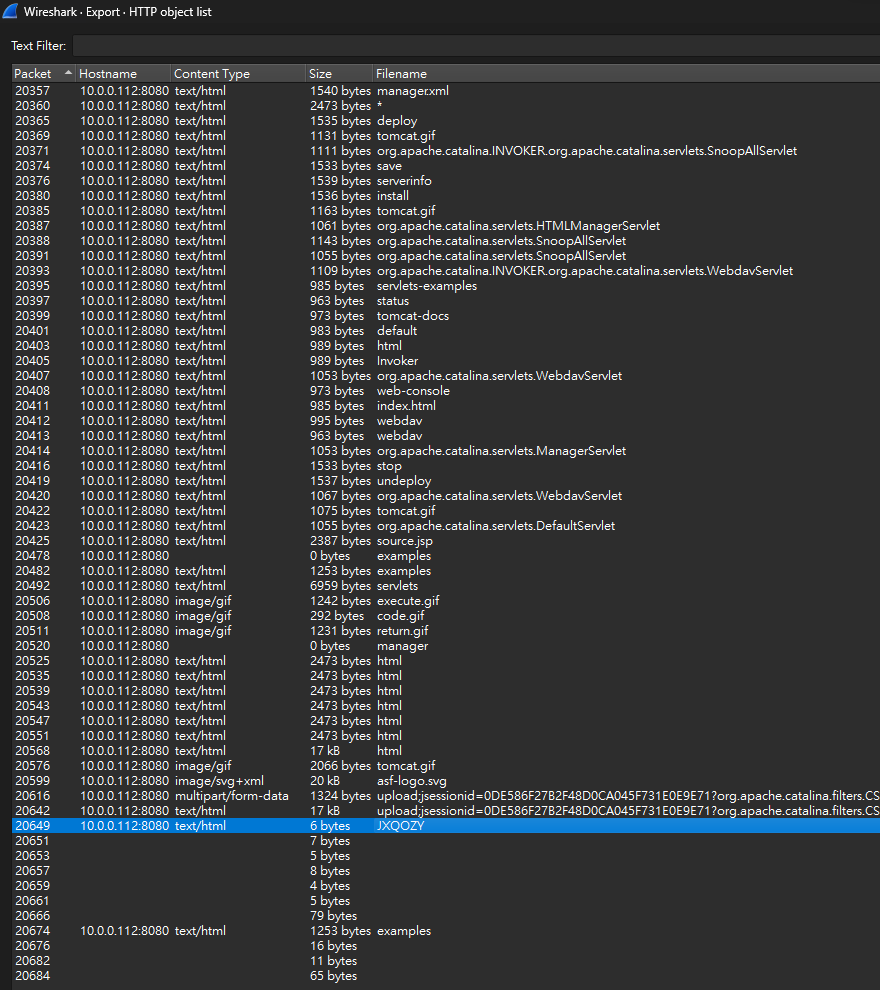Select the ManagerServlet row
Screen dimensions: 880x990
point(446,451)
